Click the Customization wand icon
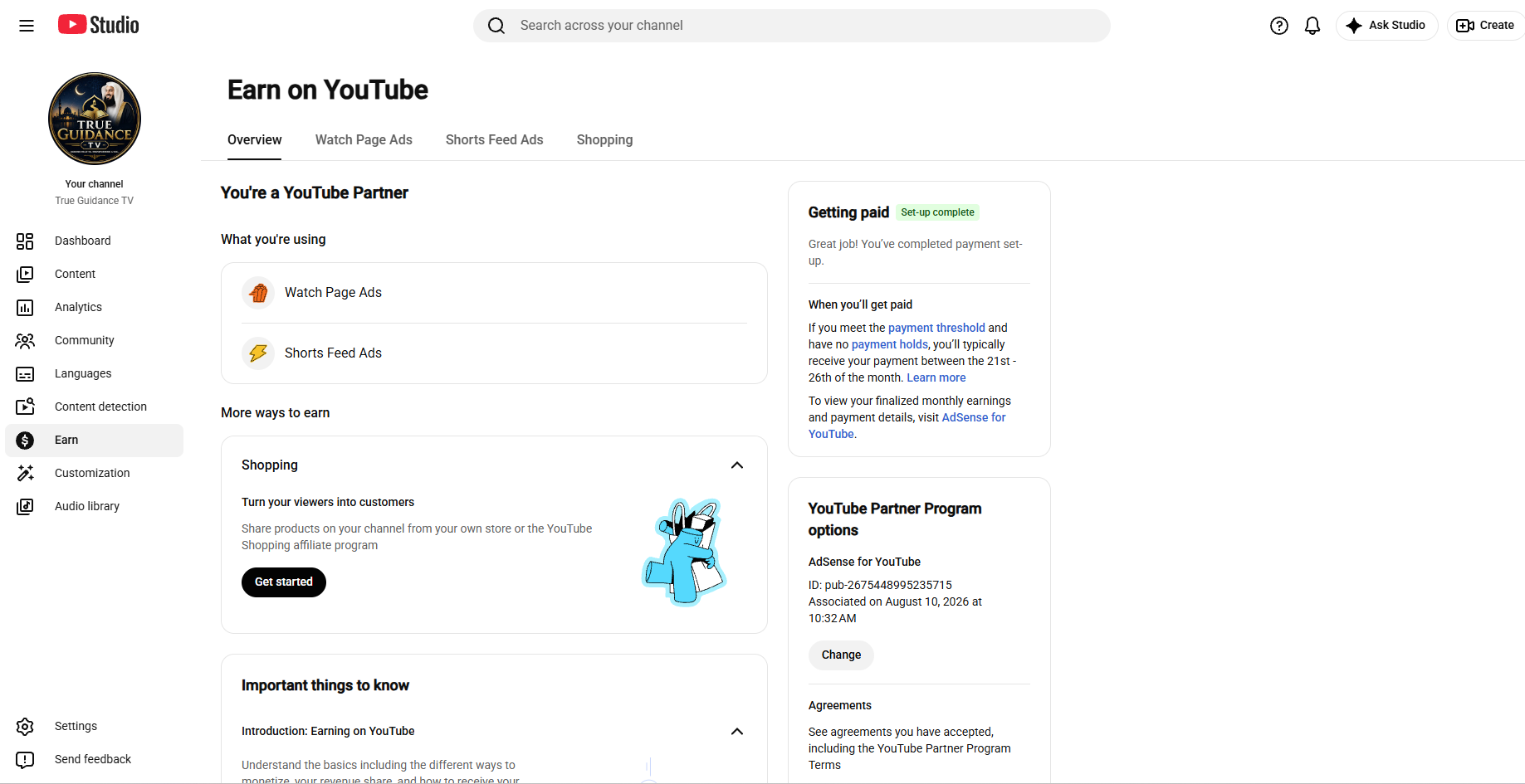 [x=25, y=473]
